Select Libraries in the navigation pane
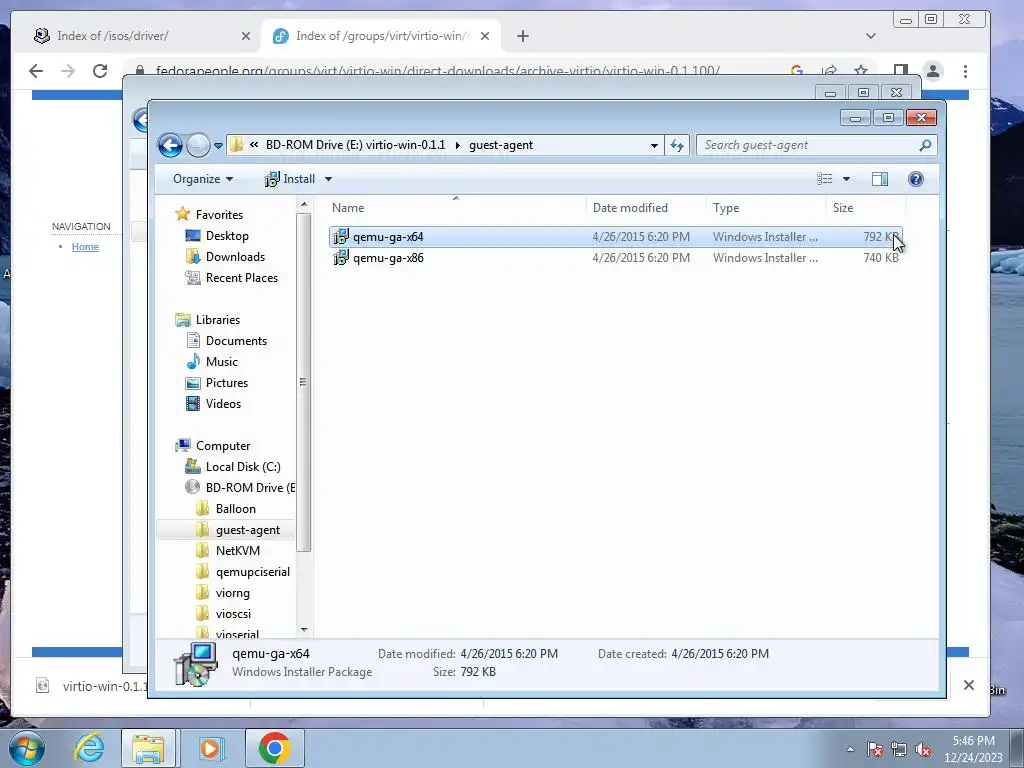The image size is (1024, 768). coord(217,320)
